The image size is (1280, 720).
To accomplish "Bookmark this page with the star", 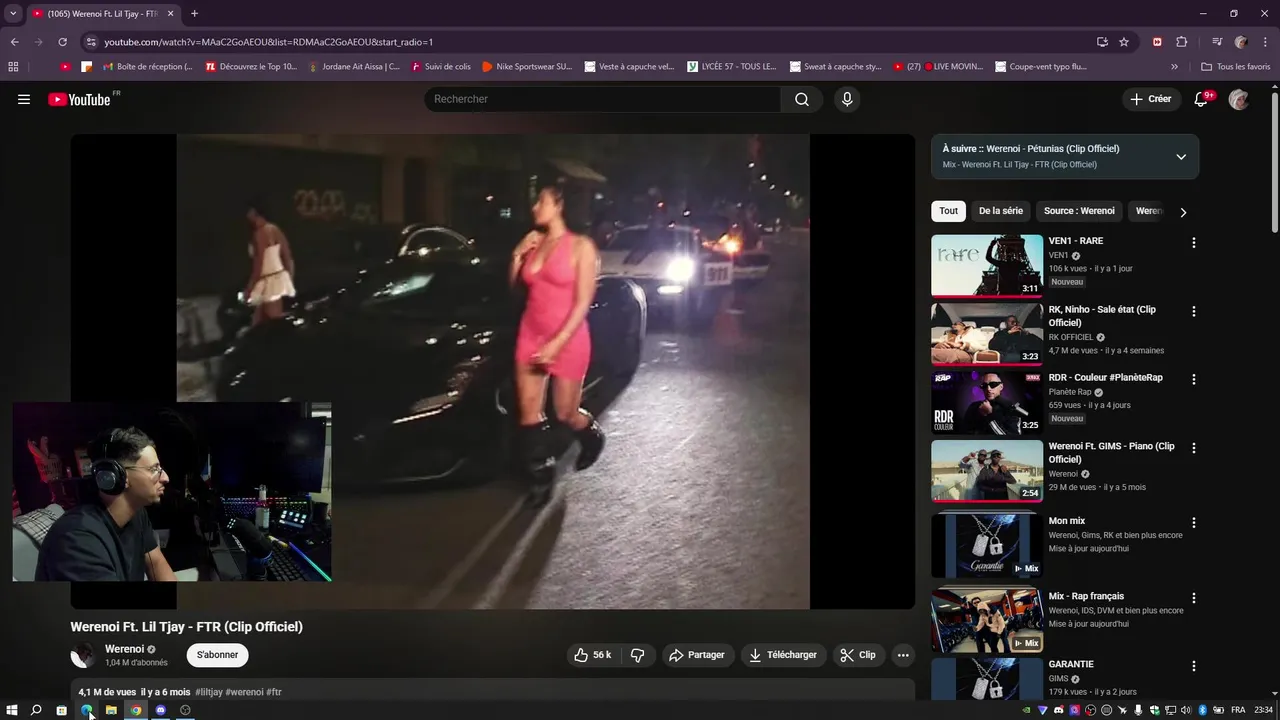I will click(x=1124, y=42).
